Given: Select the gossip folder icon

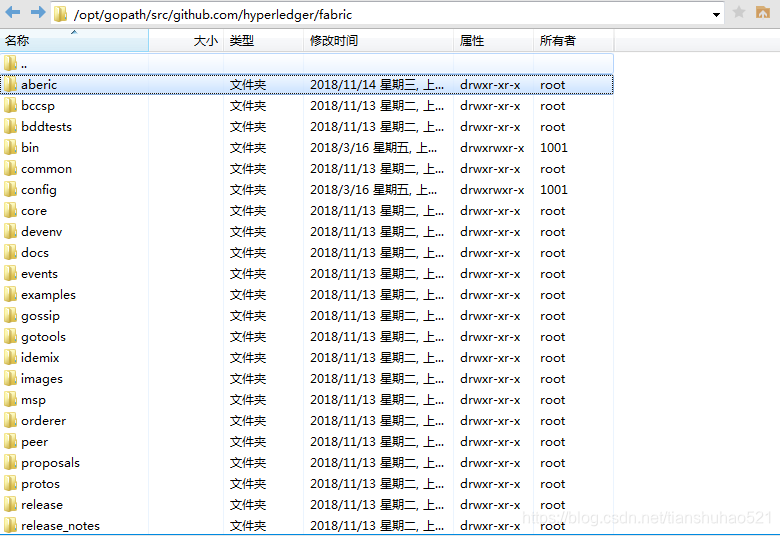Looking at the screenshot, I should [10, 316].
